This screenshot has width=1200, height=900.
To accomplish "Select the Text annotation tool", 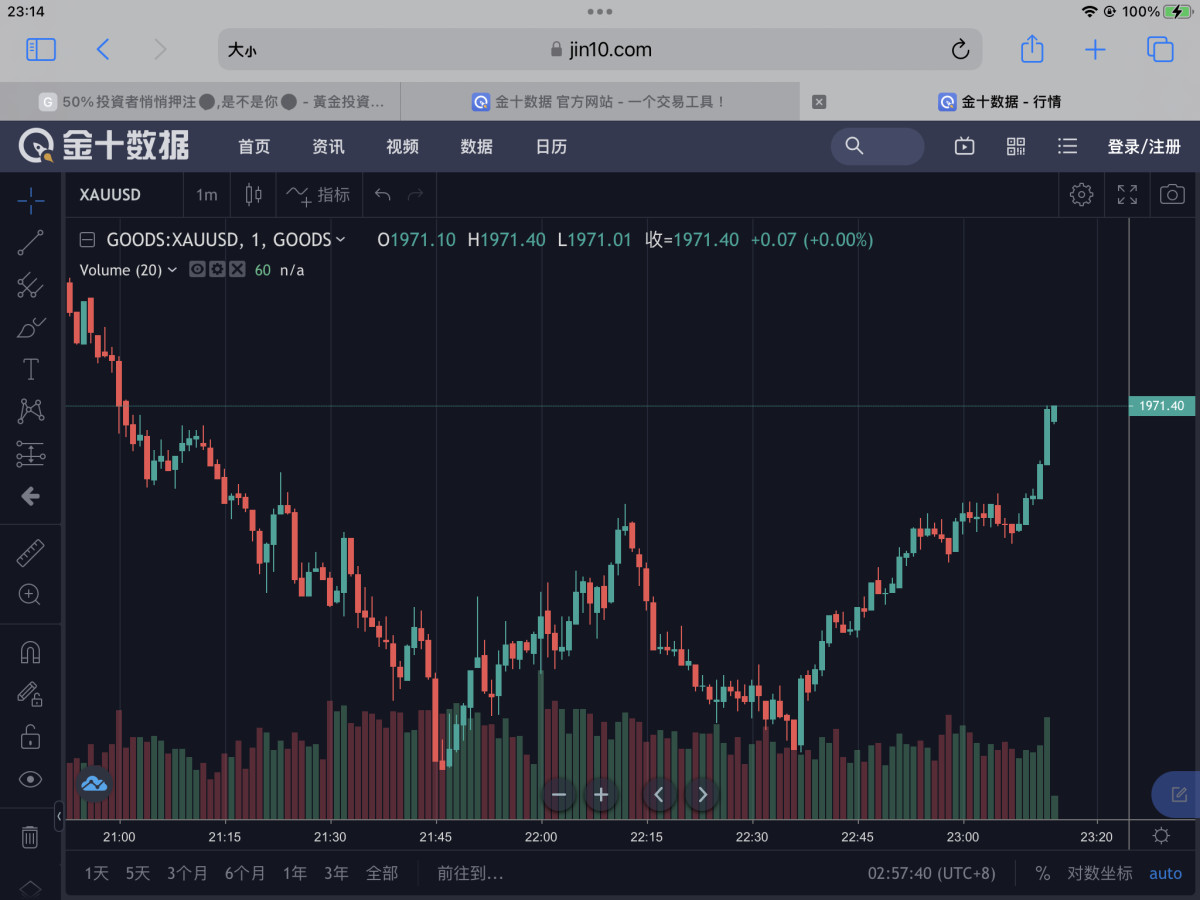I will (30, 370).
